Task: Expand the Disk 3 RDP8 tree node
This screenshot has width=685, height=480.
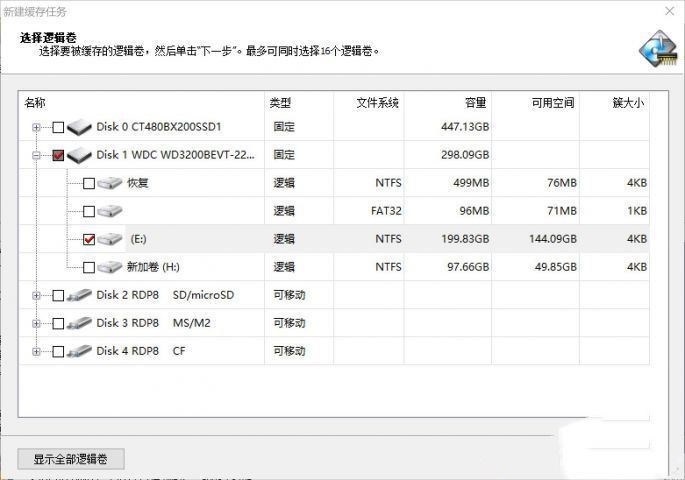Action: [36, 324]
